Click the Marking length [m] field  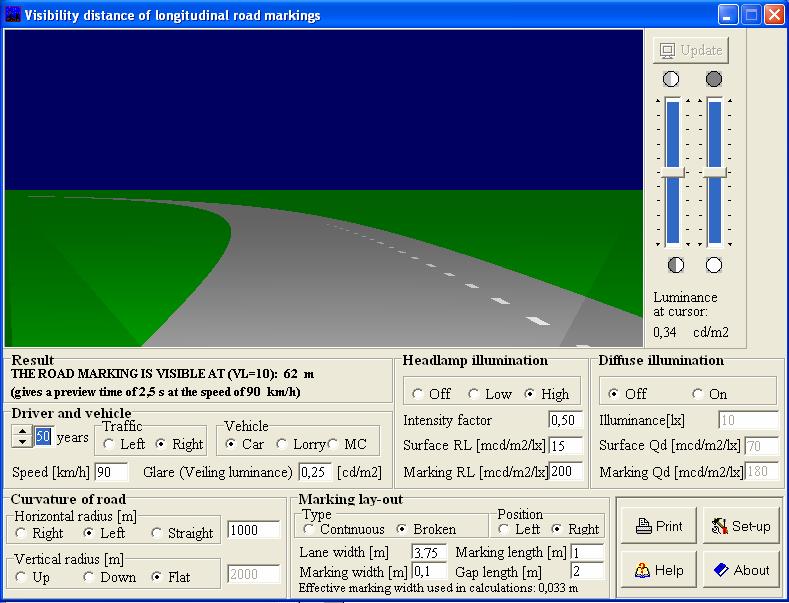pyautogui.click(x=587, y=553)
